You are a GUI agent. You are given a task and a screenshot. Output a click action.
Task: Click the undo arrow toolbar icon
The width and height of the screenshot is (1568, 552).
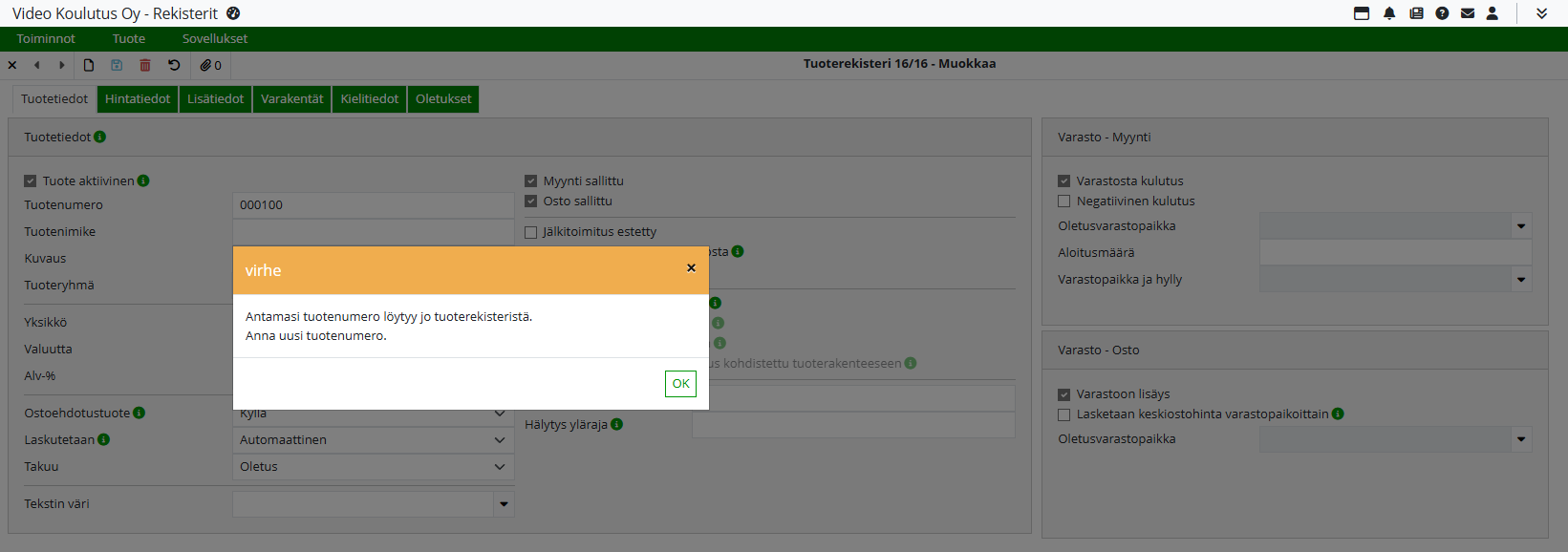click(174, 65)
